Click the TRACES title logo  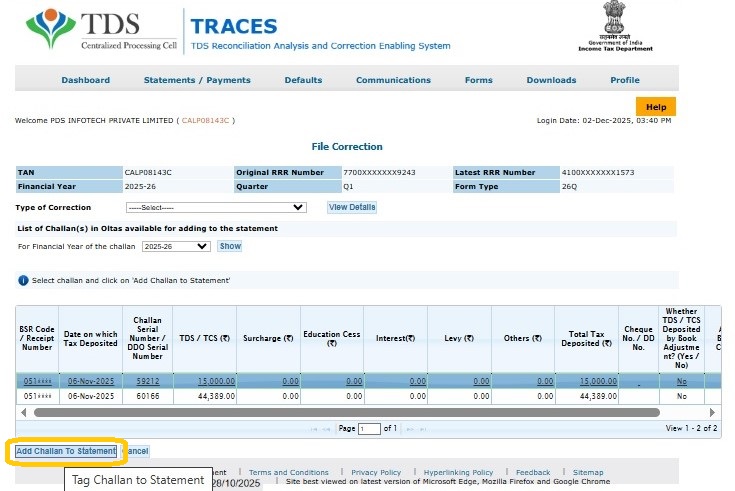pyautogui.click(x=236, y=27)
